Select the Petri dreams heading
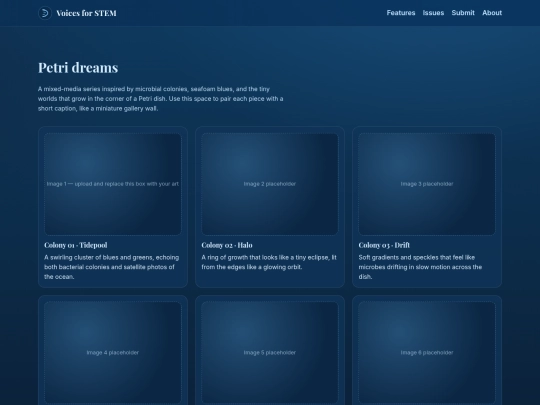 coord(78,68)
